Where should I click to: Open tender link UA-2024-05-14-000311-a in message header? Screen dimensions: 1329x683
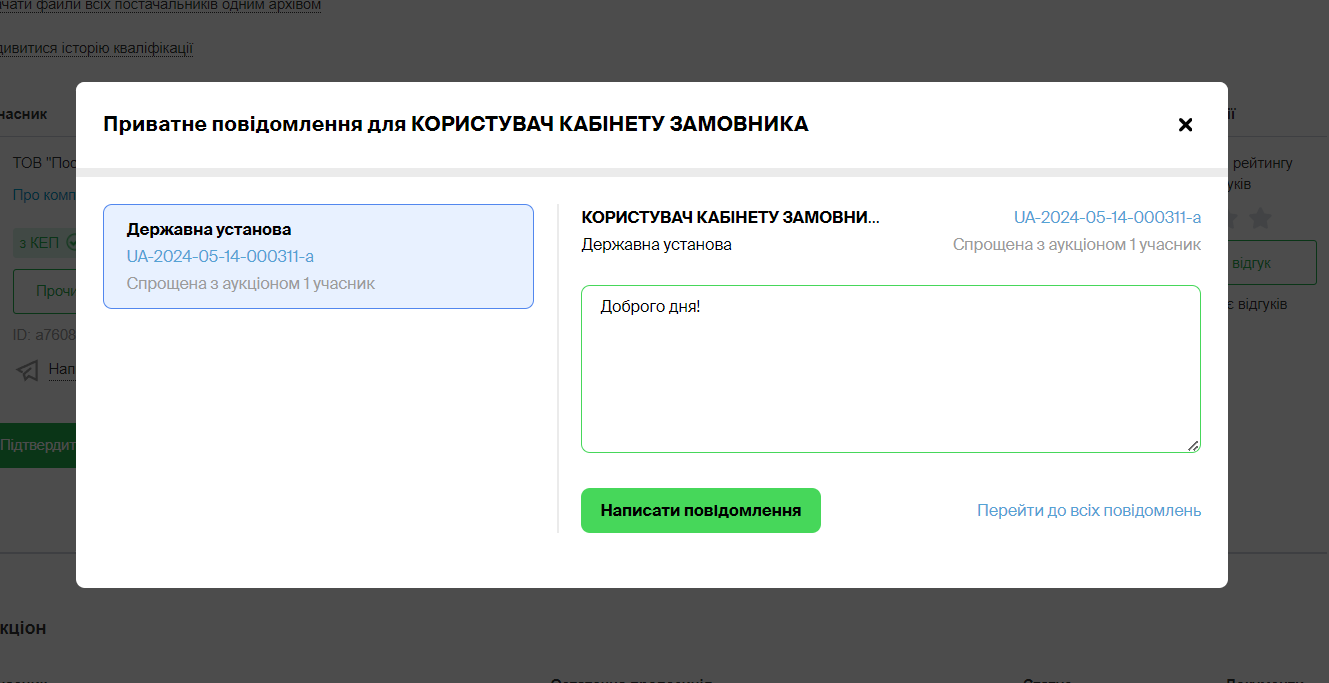[x=1107, y=217]
